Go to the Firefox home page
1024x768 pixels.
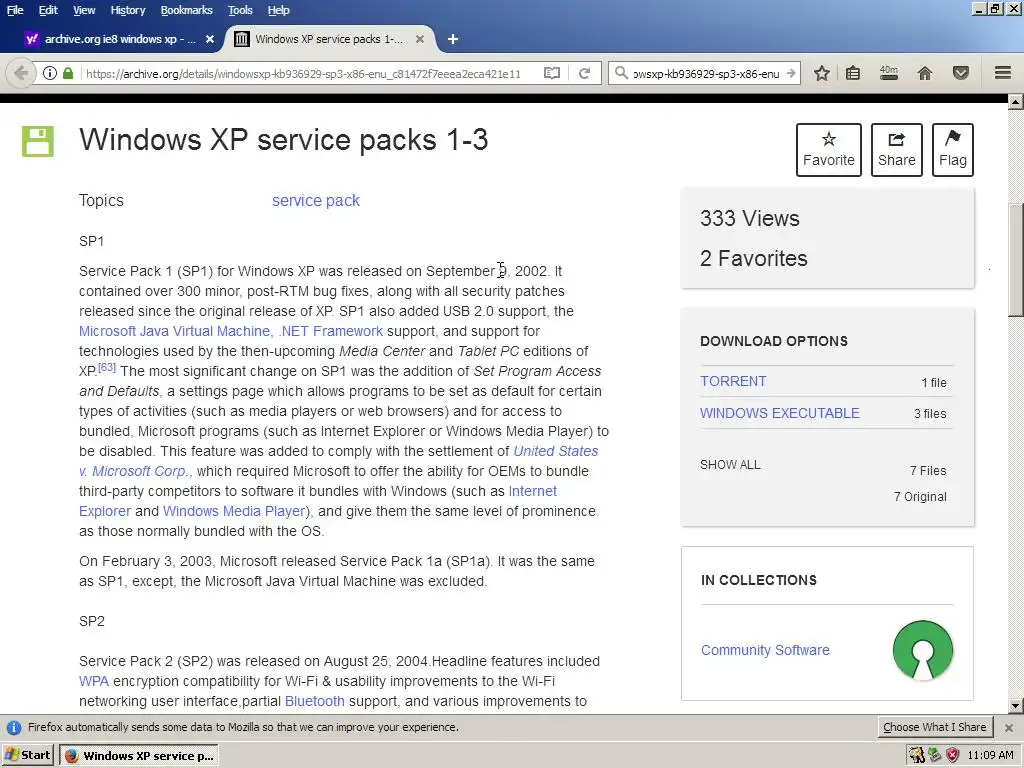click(925, 73)
